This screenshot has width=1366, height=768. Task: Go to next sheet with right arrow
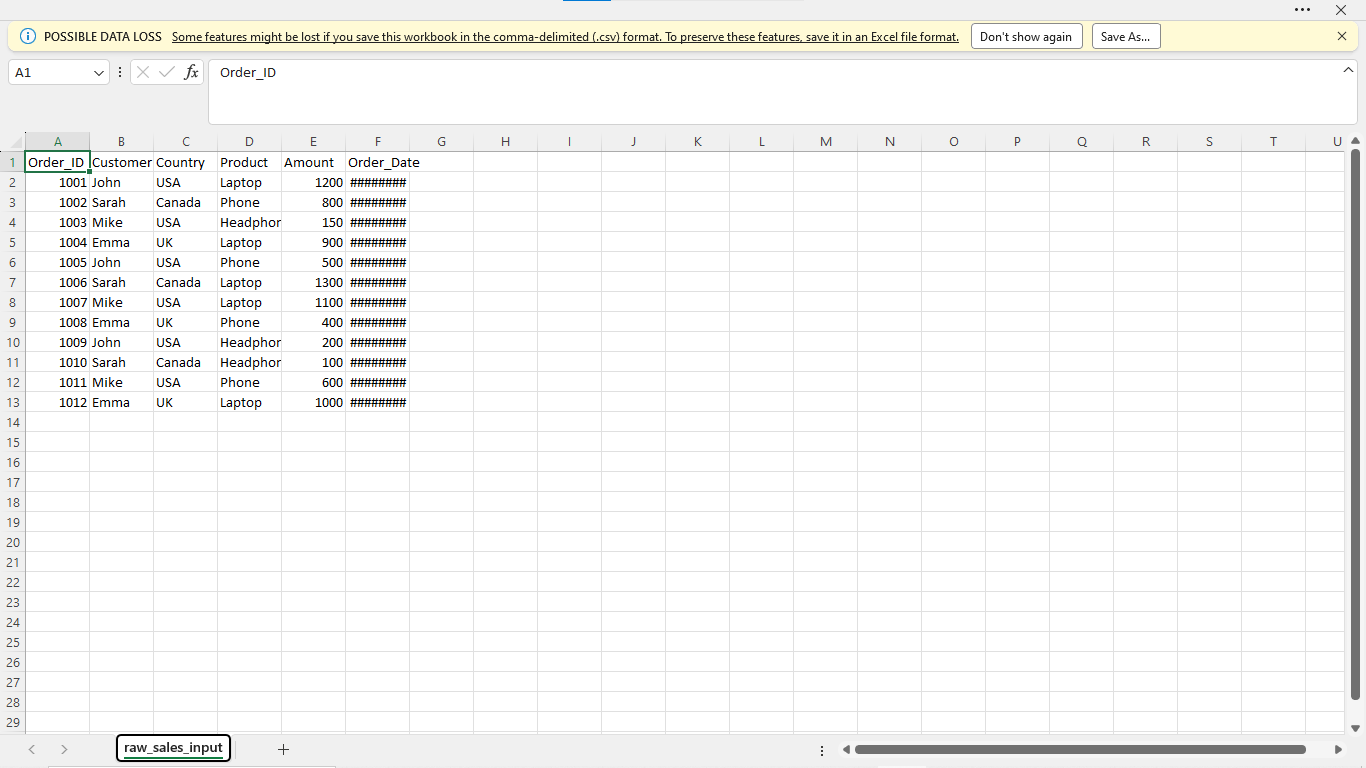[64, 749]
